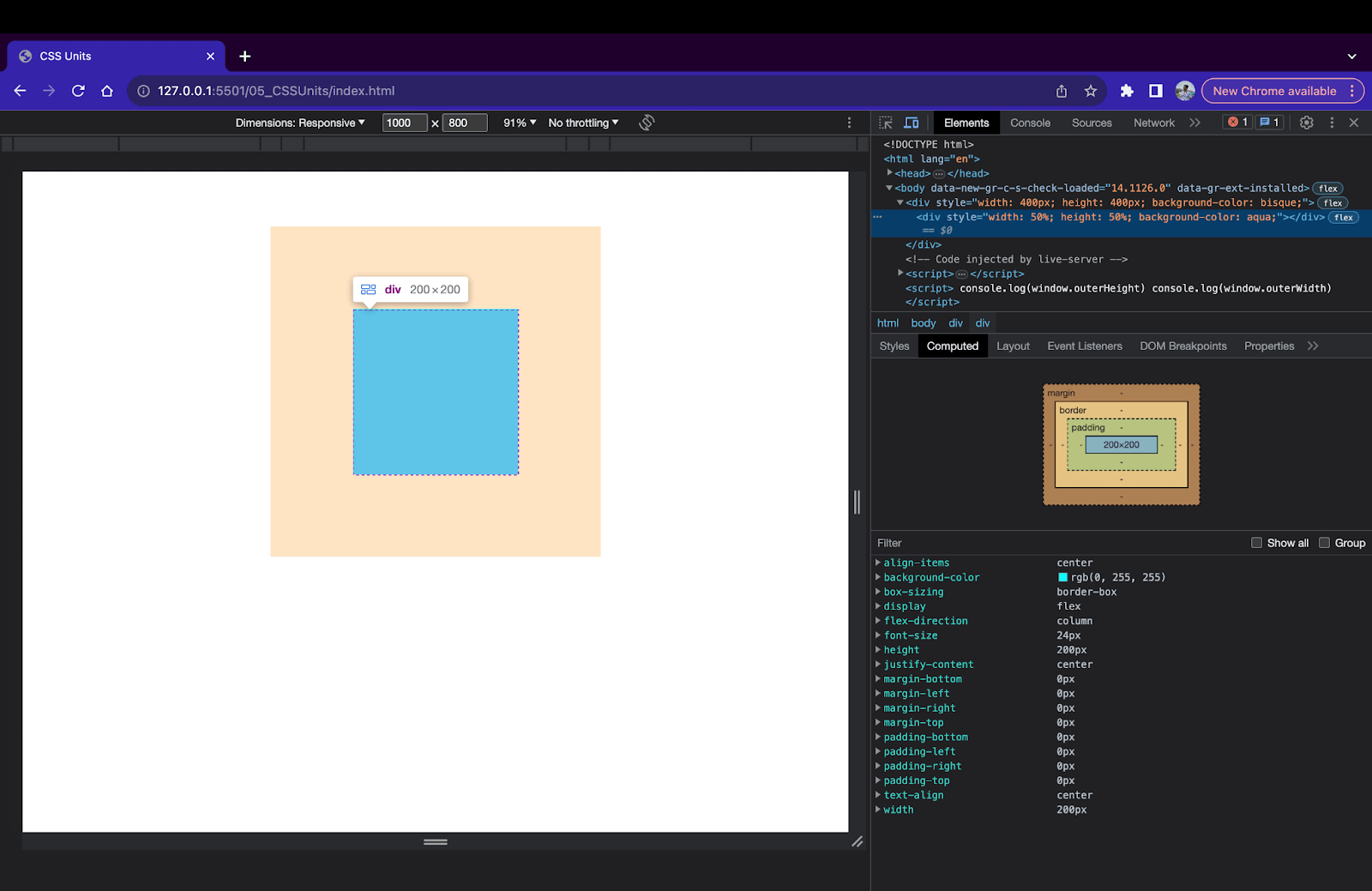Bookmark this page with the star icon
The width and height of the screenshot is (1372, 891).
click(x=1091, y=91)
